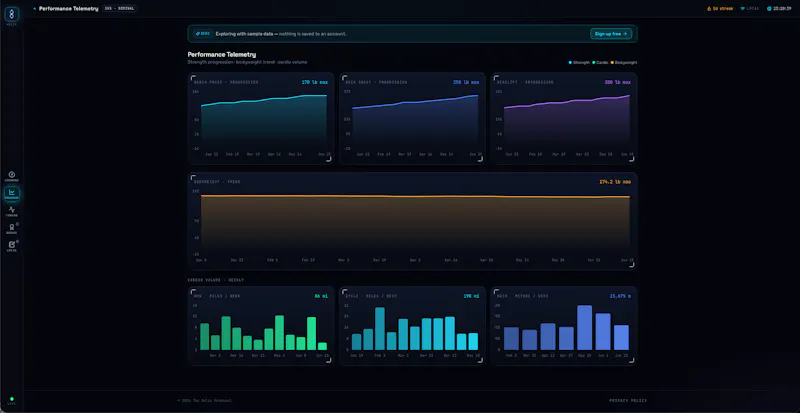Viewport: 800px width, 413px height.
Task: Click the Back Squat max value
Action: (x=466, y=82)
